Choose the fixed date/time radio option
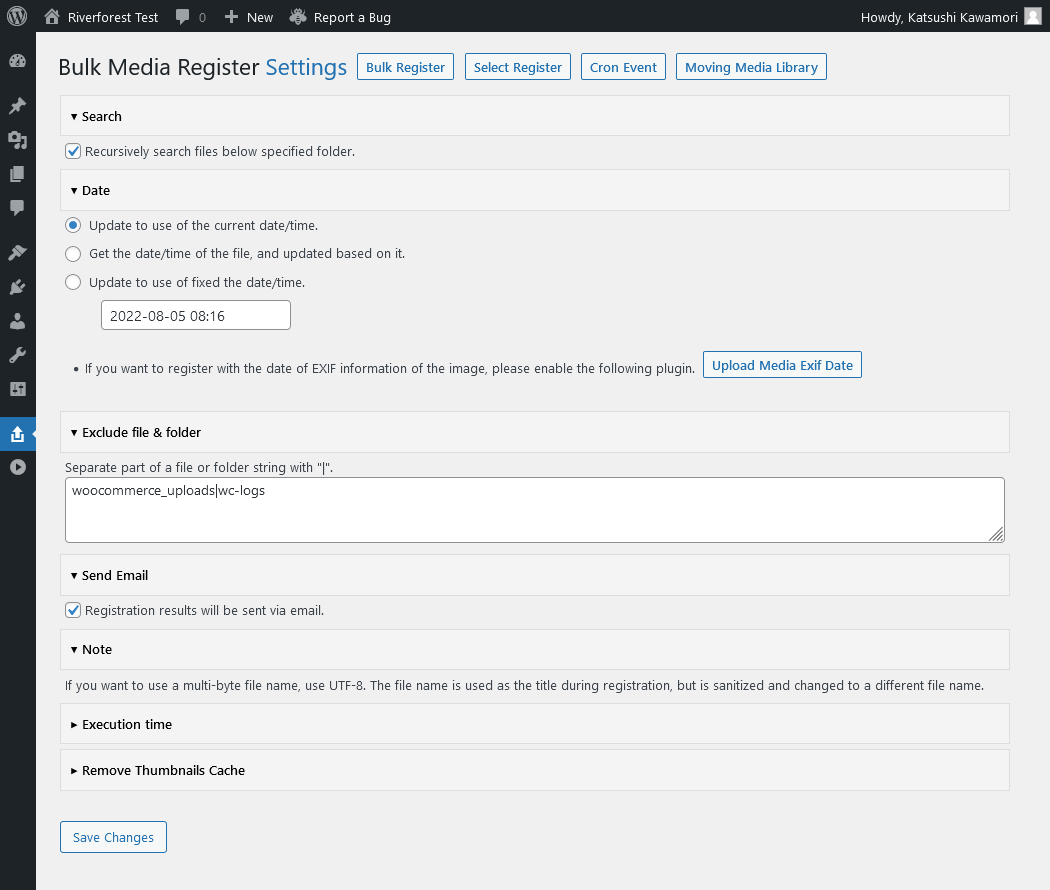The width and height of the screenshot is (1050, 890). 73,282
